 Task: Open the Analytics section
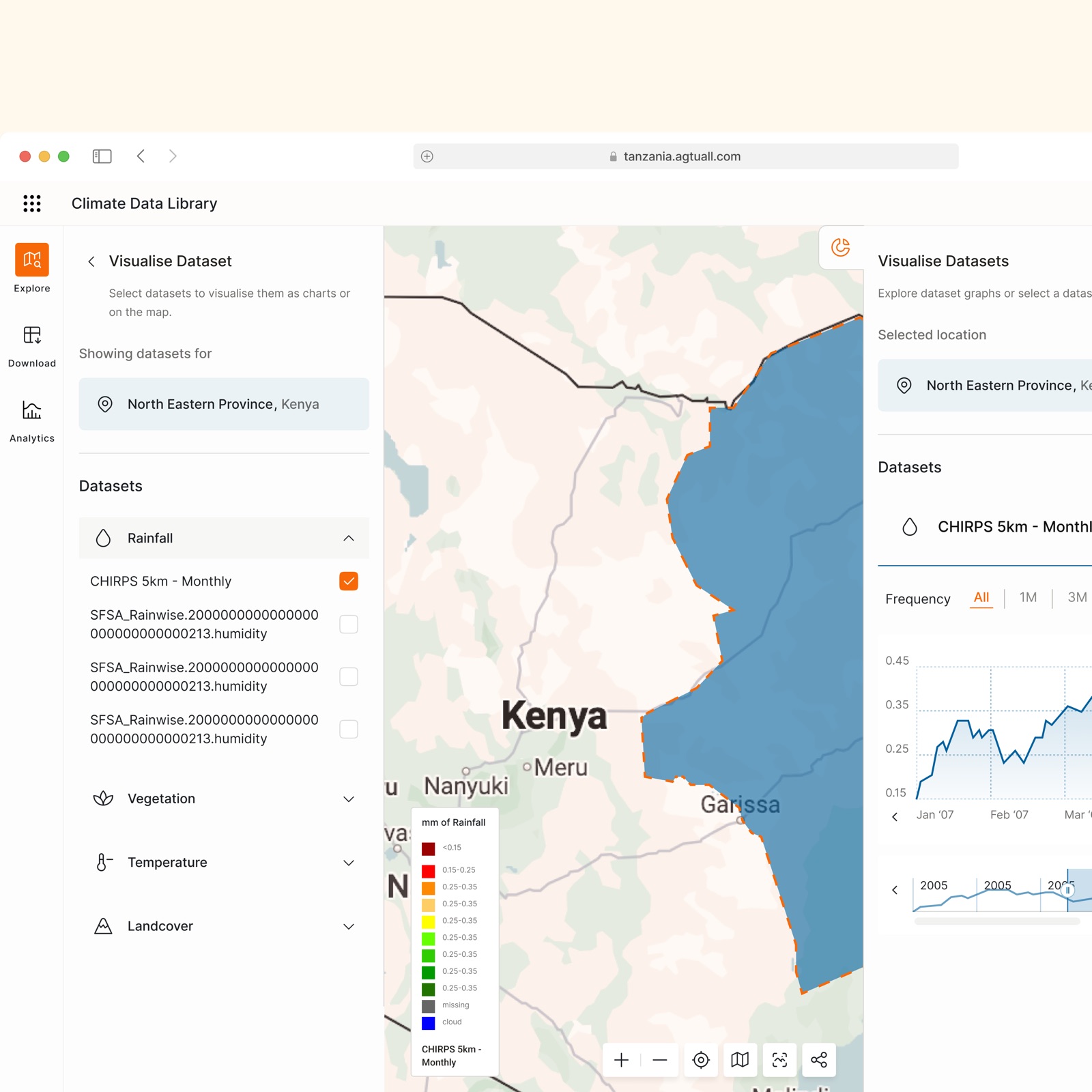coord(32,422)
